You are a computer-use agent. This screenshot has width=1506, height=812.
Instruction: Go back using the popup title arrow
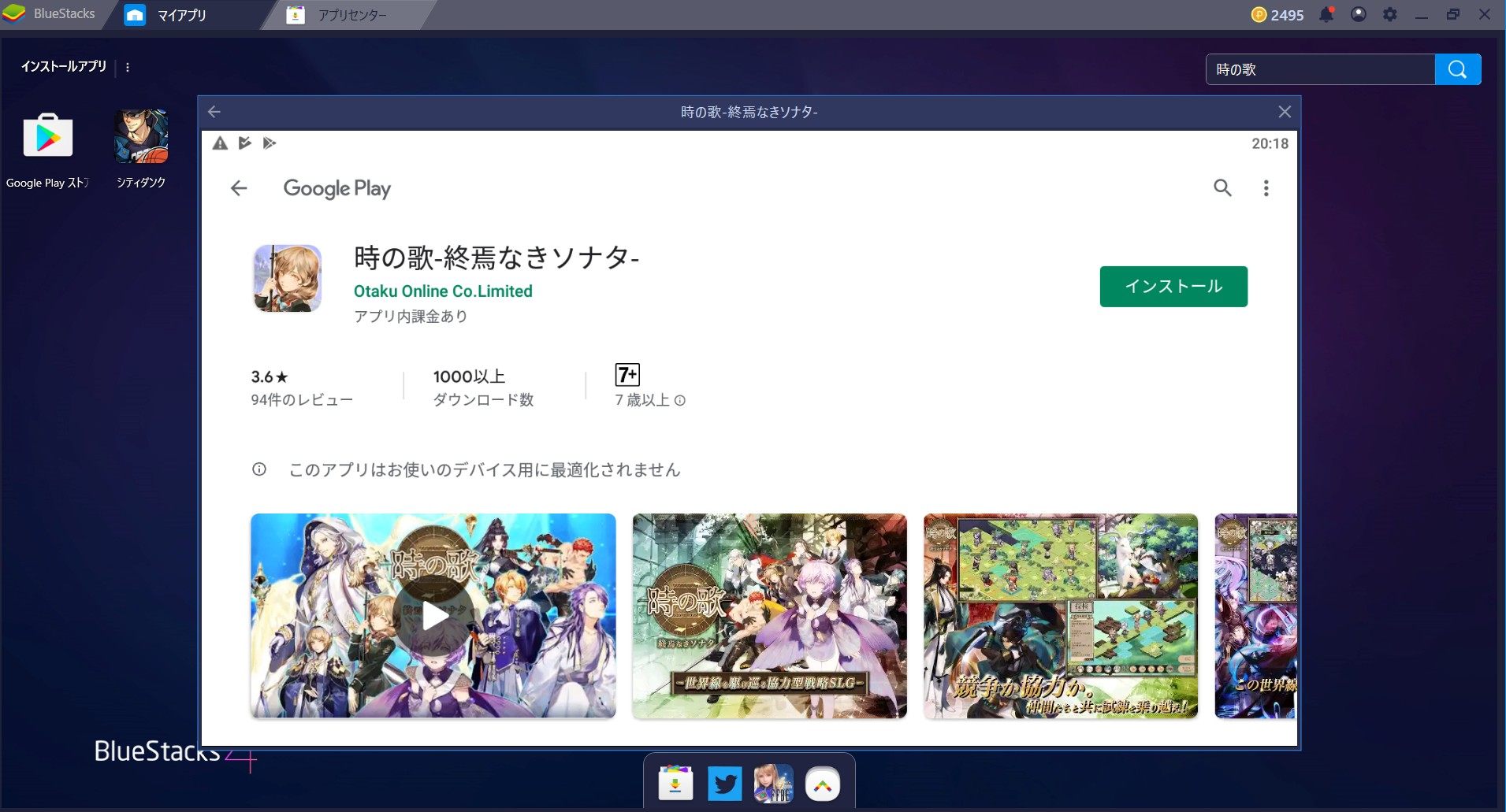(x=214, y=112)
